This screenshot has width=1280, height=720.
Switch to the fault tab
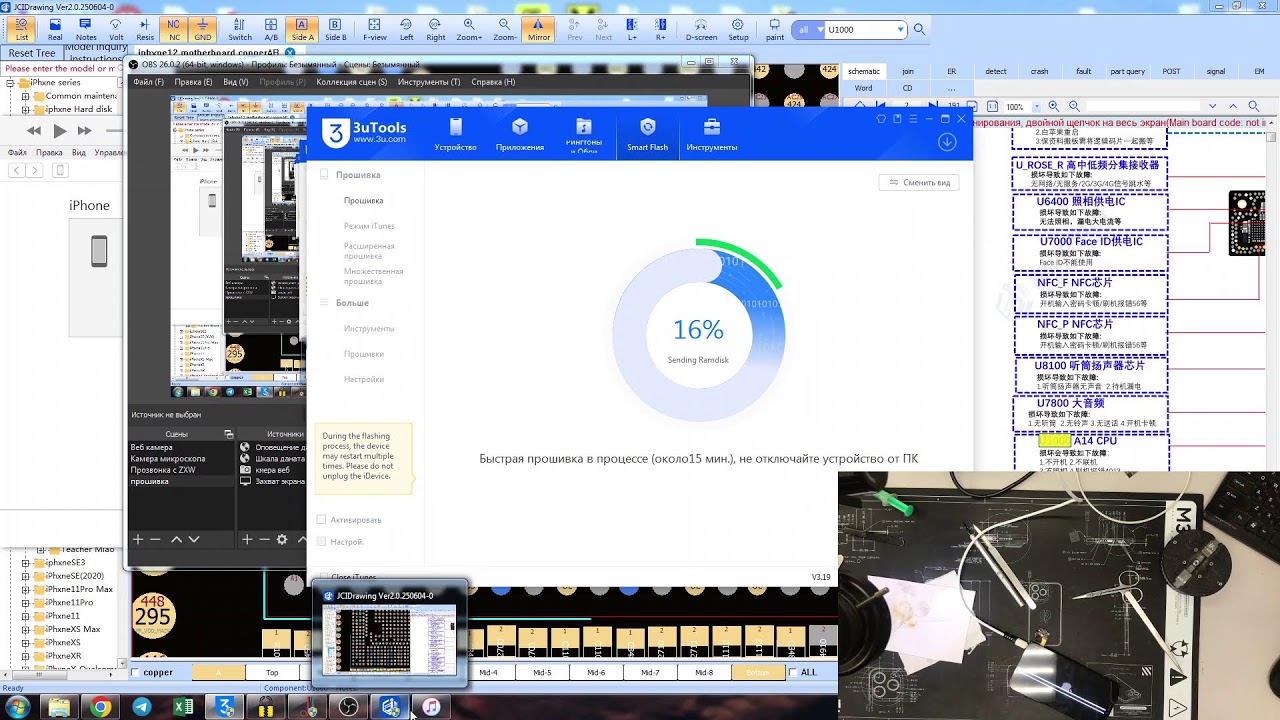coord(1083,72)
